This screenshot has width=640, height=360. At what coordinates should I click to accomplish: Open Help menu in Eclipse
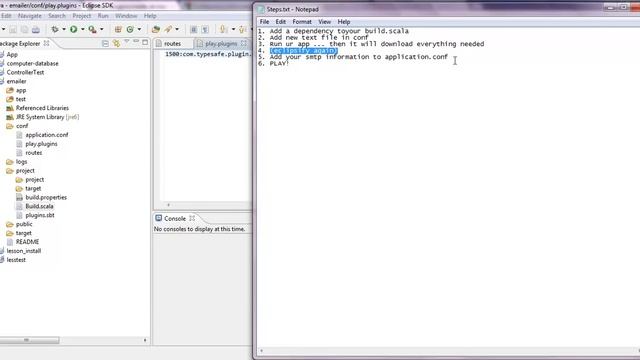(x=150, y=16)
